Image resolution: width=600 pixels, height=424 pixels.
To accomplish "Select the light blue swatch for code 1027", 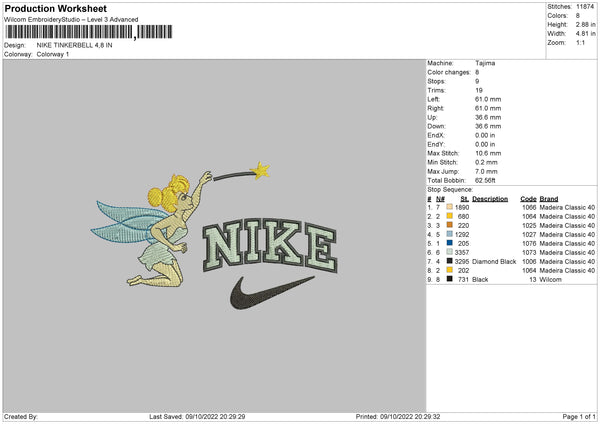I will (x=450, y=234).
